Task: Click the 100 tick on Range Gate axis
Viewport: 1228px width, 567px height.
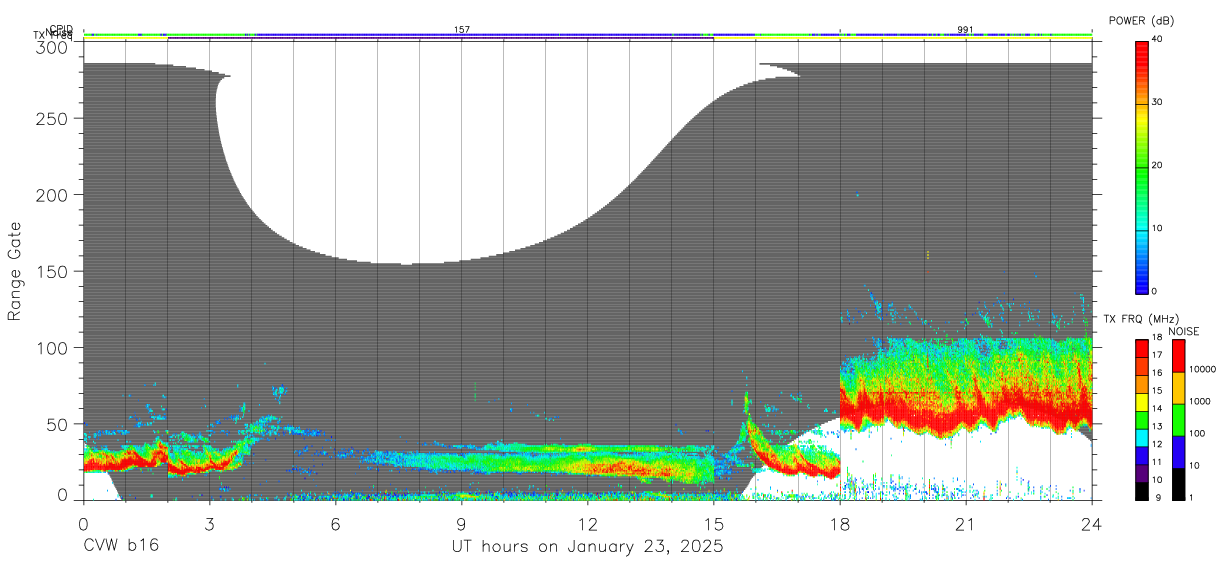Action: (x=54, y=347)
